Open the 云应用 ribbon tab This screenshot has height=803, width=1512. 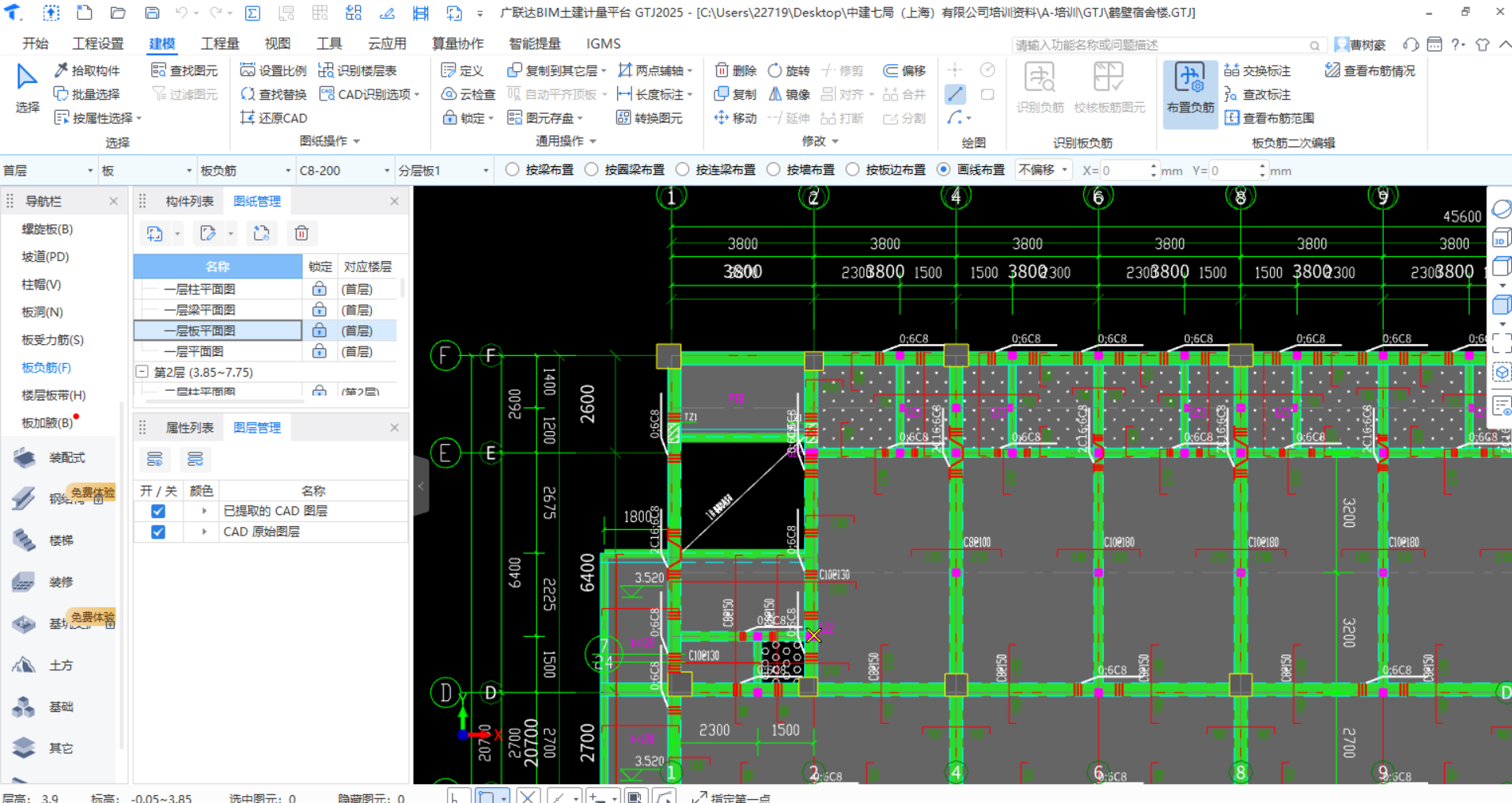387,44
